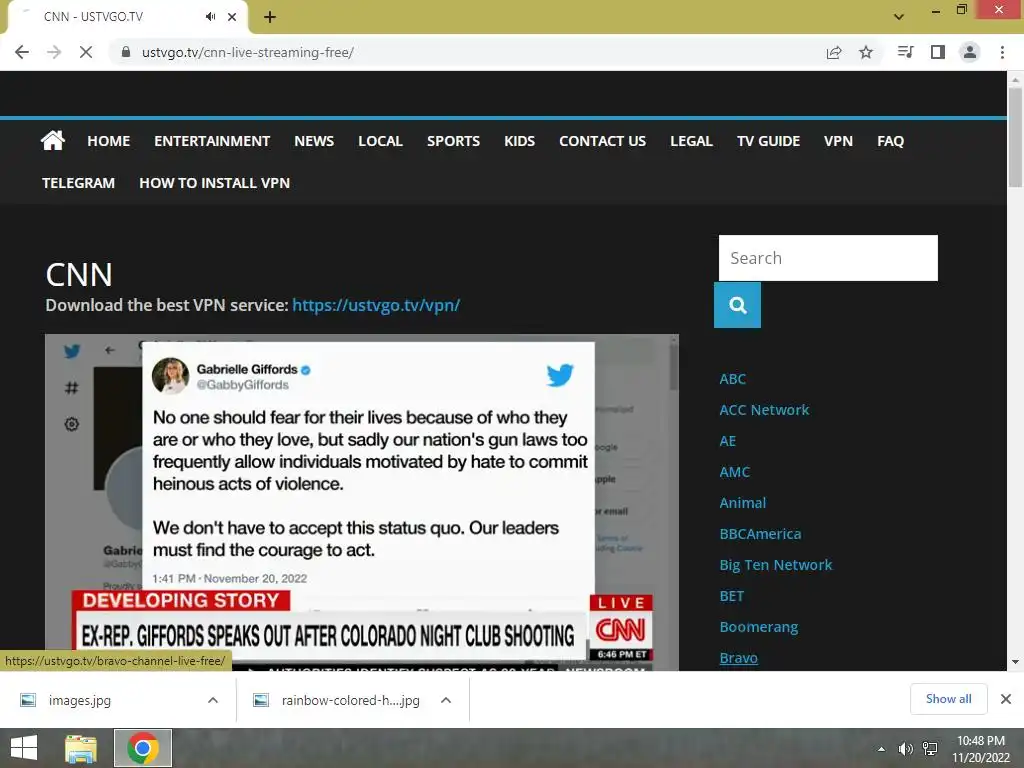
Task: Open downloaded file images.jpg
Action: coord(80,700)
